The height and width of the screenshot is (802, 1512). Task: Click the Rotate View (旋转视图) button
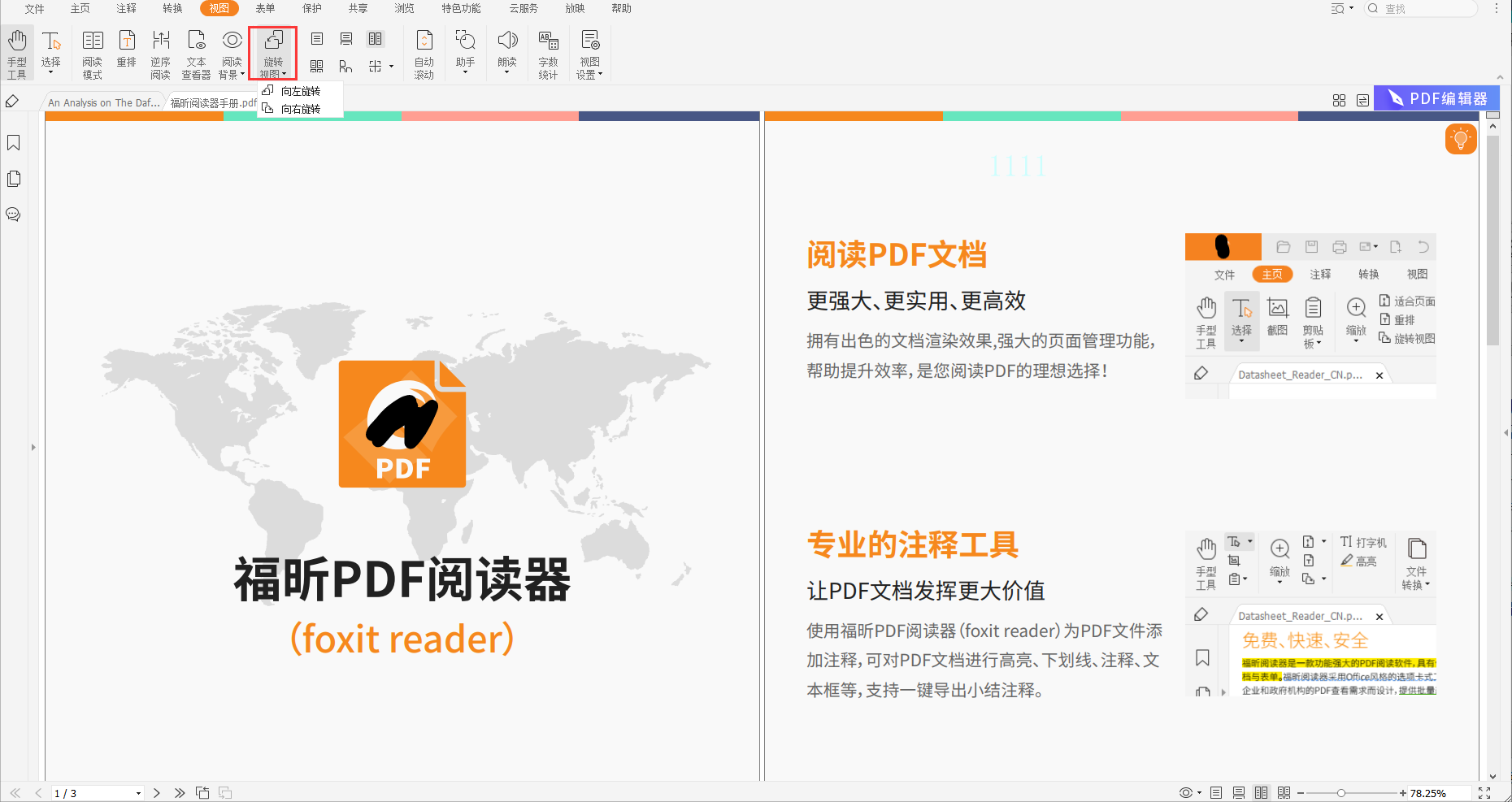click(x=273, y=54)
